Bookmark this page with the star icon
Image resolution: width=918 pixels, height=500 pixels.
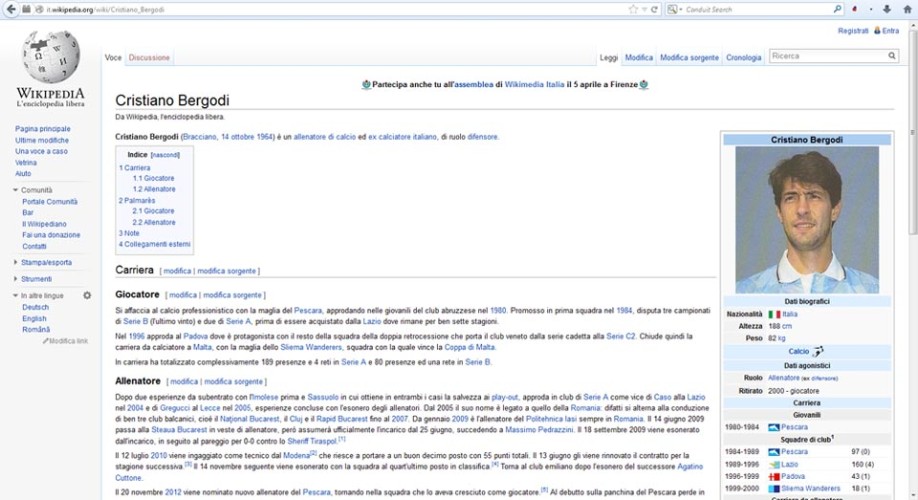click(633, 9)
